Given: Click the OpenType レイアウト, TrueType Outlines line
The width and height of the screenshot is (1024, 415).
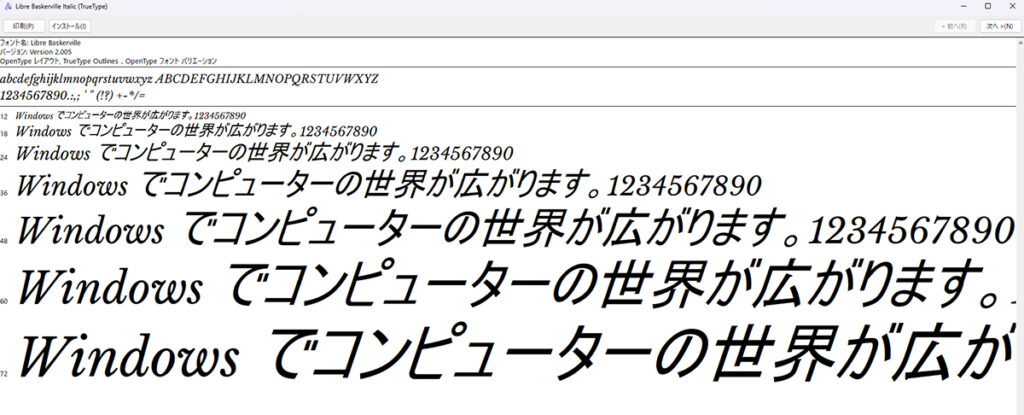Looking at the screenshot, I should pos(108,60).
